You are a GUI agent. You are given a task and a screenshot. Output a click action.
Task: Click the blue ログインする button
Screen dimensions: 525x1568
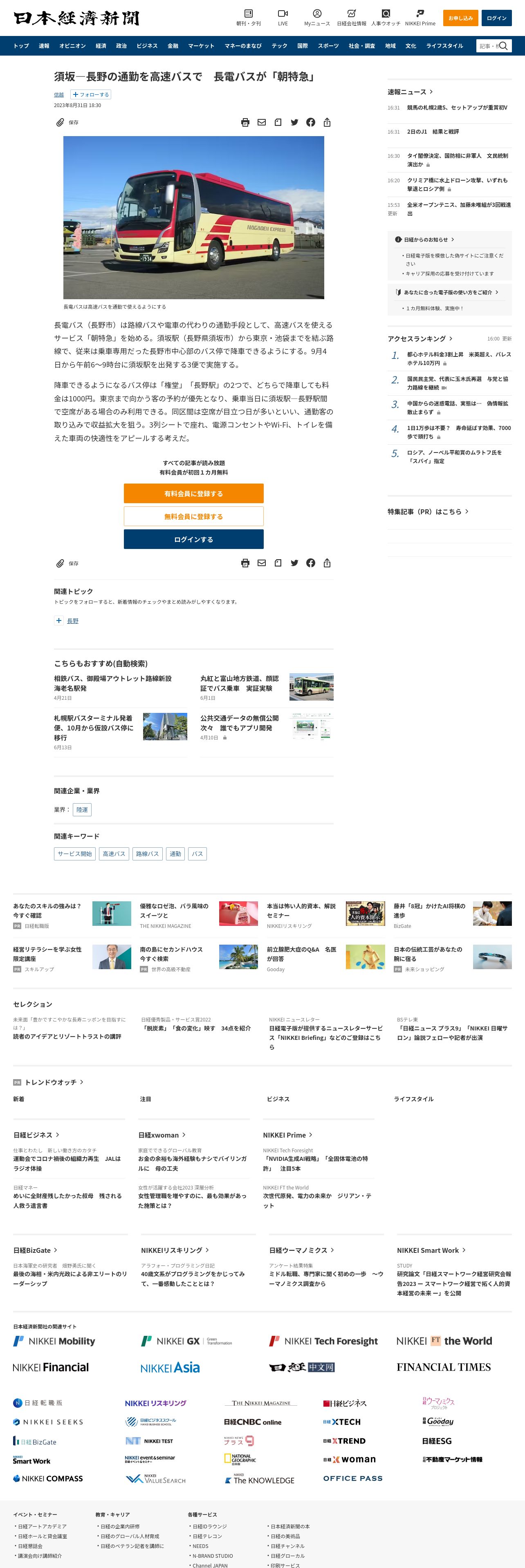[x=194, y=539]
